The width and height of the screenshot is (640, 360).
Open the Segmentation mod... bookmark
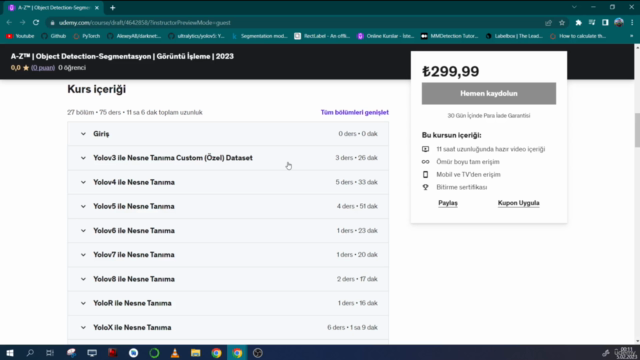pyautogui.click(x=260, y=36)
